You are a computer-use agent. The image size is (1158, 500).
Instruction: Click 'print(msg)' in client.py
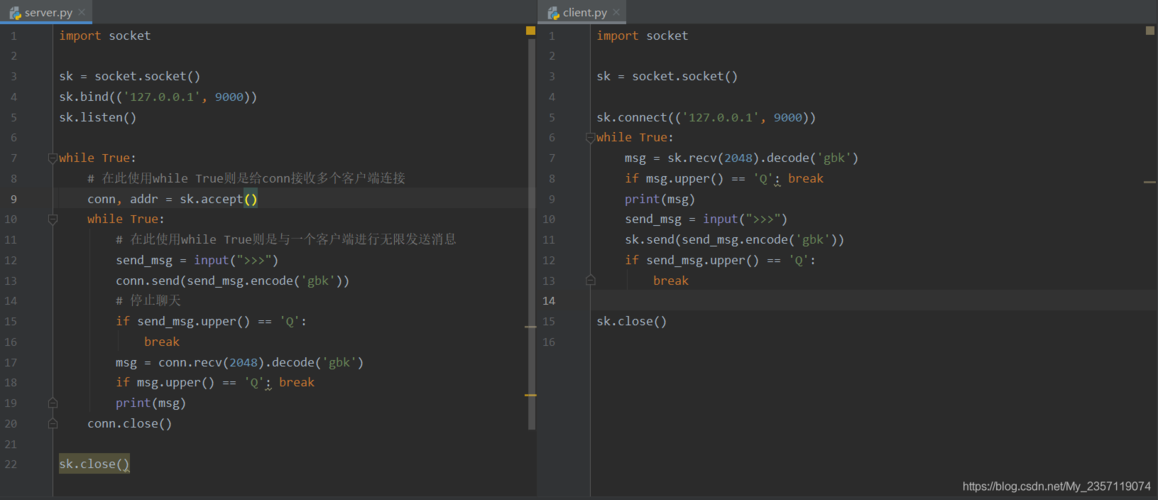[x=659, y=199]
